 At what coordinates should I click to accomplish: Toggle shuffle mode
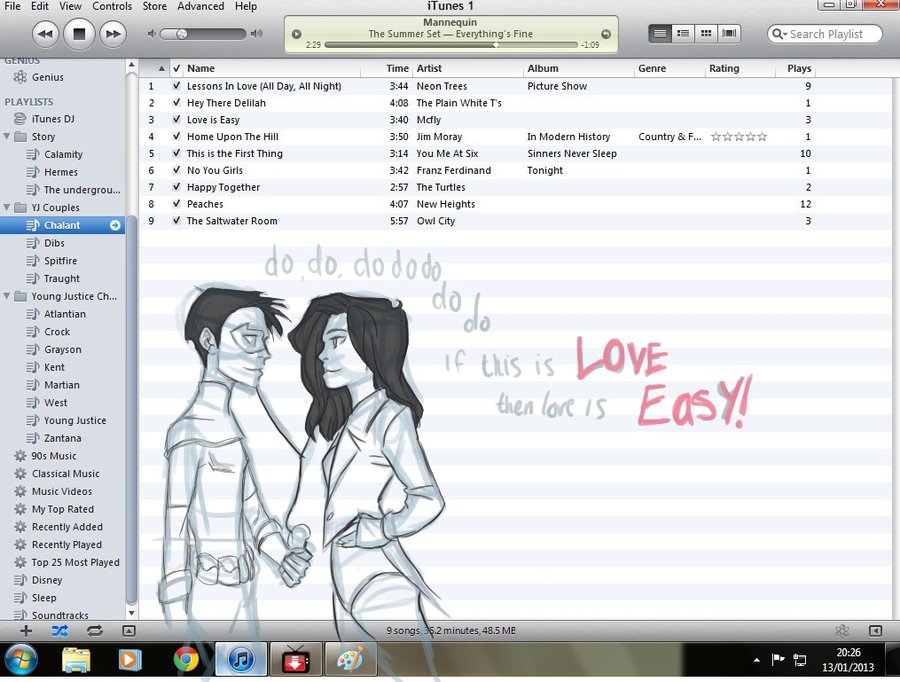coord(60,631)
